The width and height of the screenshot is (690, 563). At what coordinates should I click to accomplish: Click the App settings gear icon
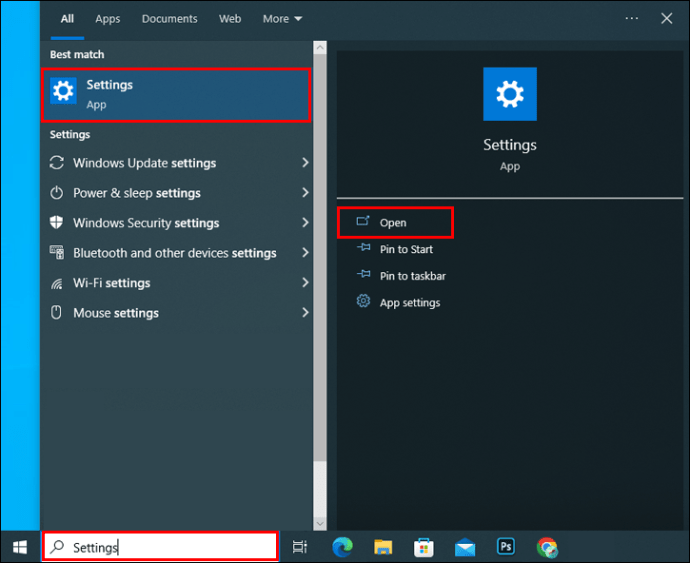coord(363,301)
